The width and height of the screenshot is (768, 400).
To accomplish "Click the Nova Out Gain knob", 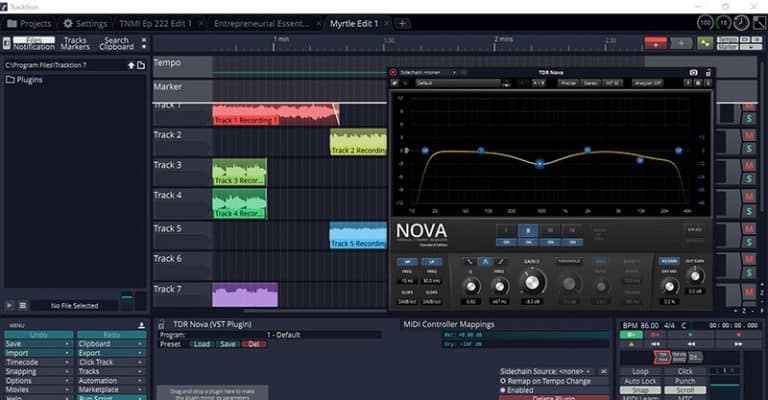I will [695, 276].
